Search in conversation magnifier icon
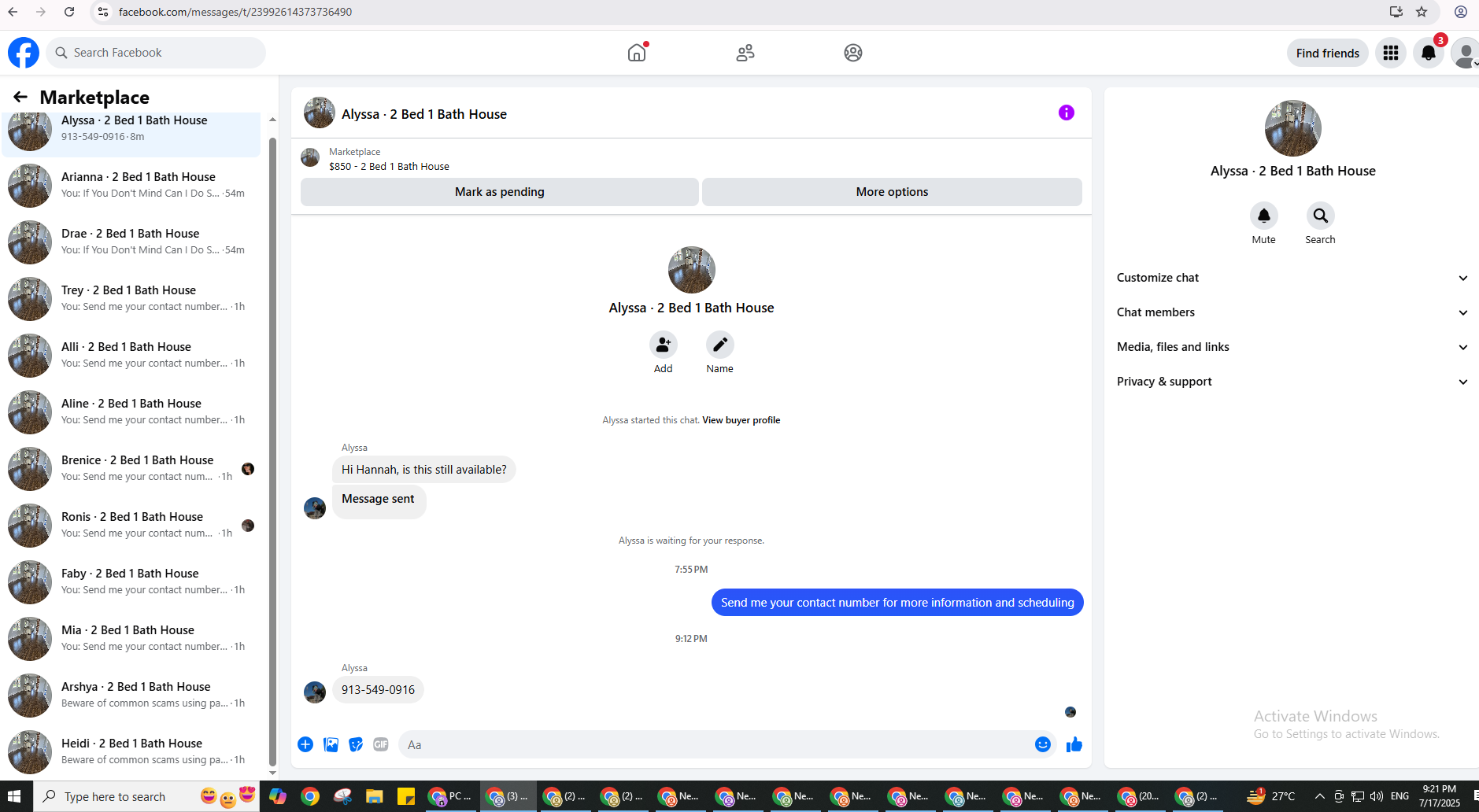The height and width of the screenshot is (812, 1479). click(1320, 216)
